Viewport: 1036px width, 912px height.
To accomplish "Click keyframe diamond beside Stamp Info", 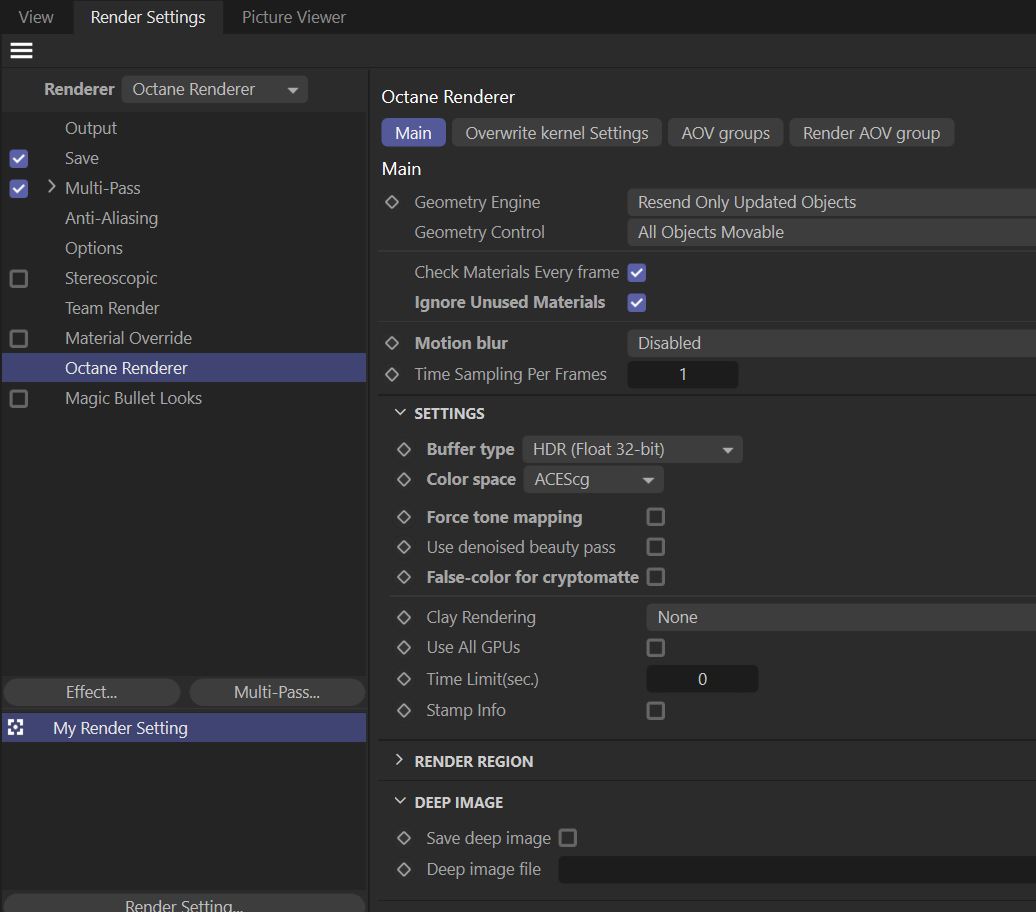I will [x=404, y=710].
